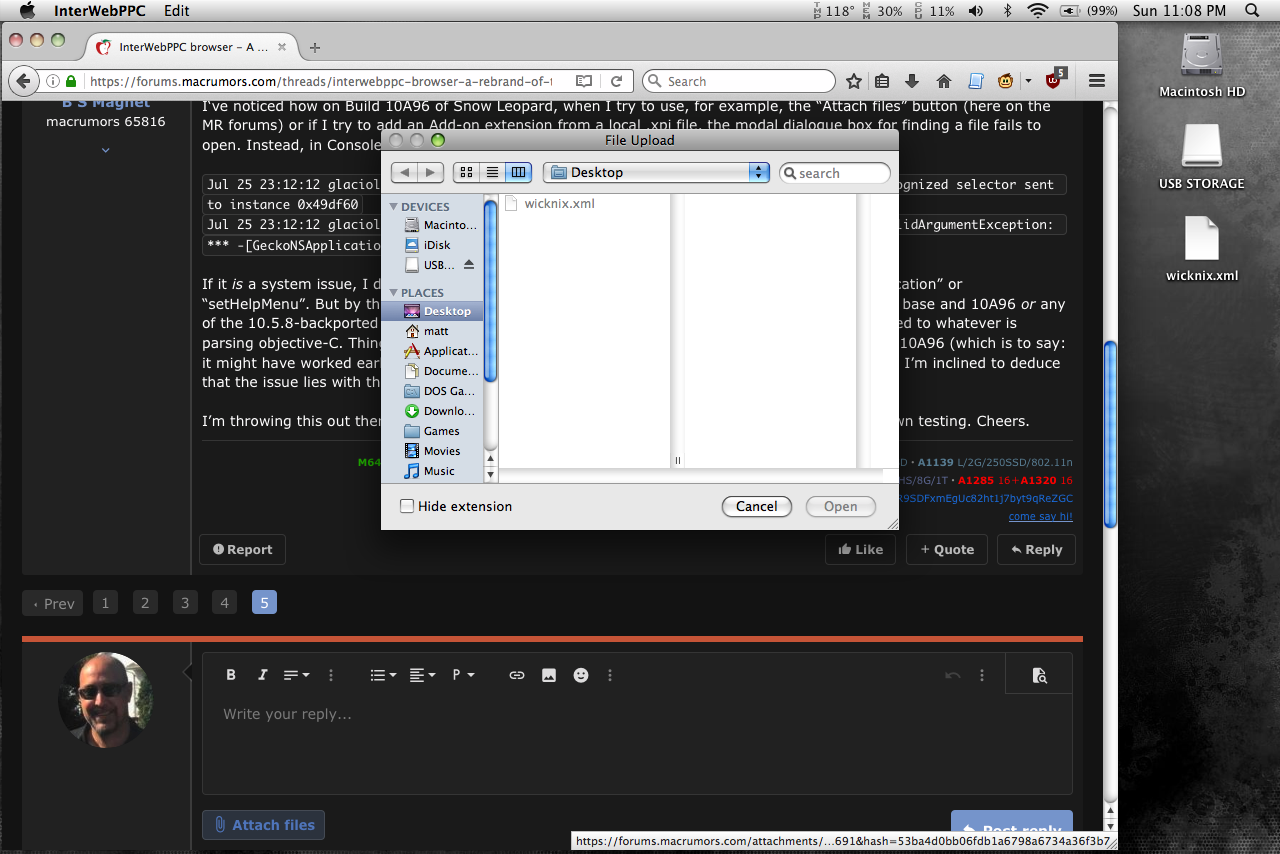1280x854 pixels.
Task: Open the browser Downloads arrow icon
Action: 912,81
